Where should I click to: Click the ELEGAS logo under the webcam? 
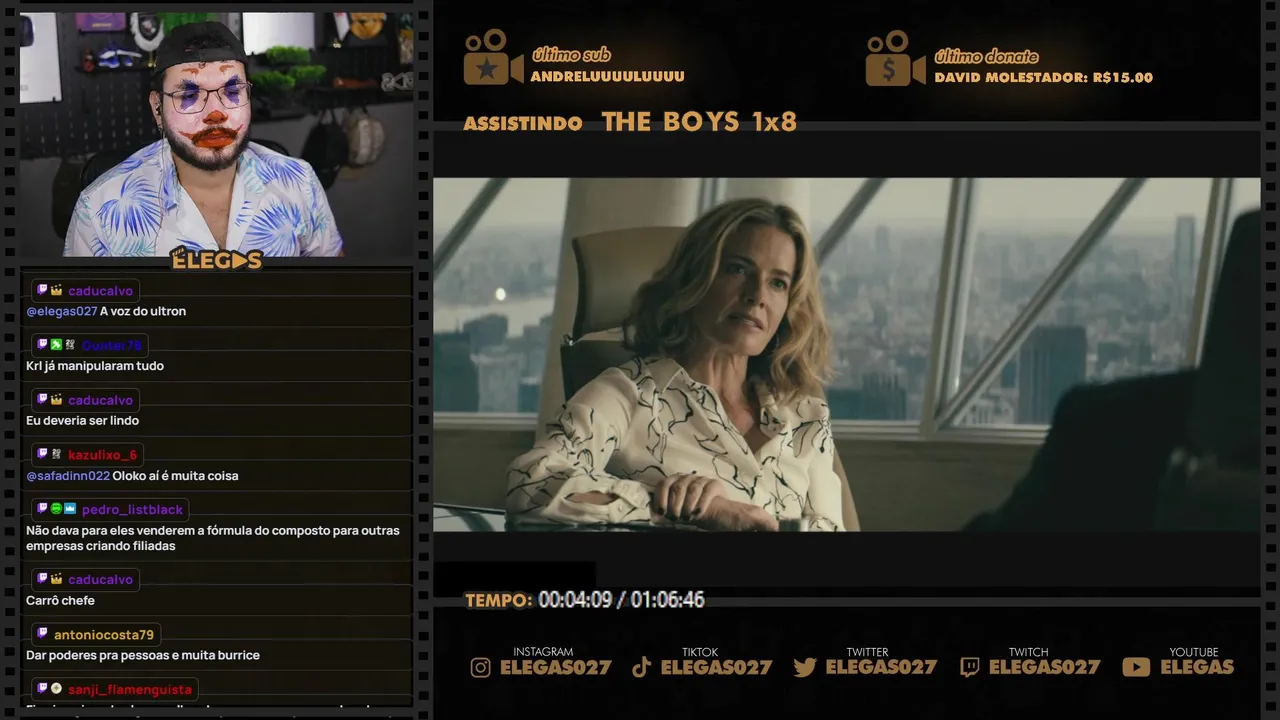pos(216,259)
